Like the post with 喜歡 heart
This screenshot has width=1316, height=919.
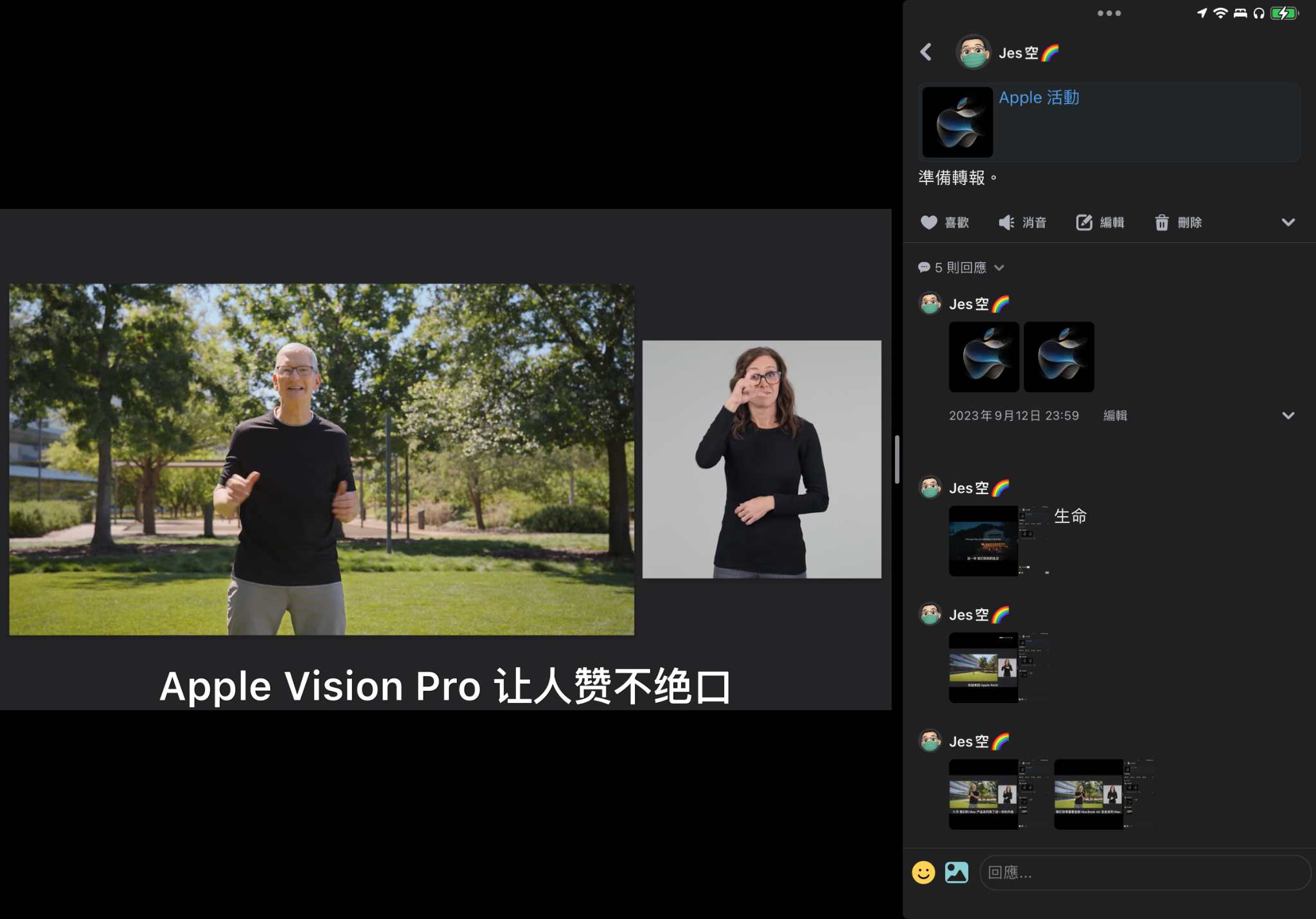pos(944,222)
